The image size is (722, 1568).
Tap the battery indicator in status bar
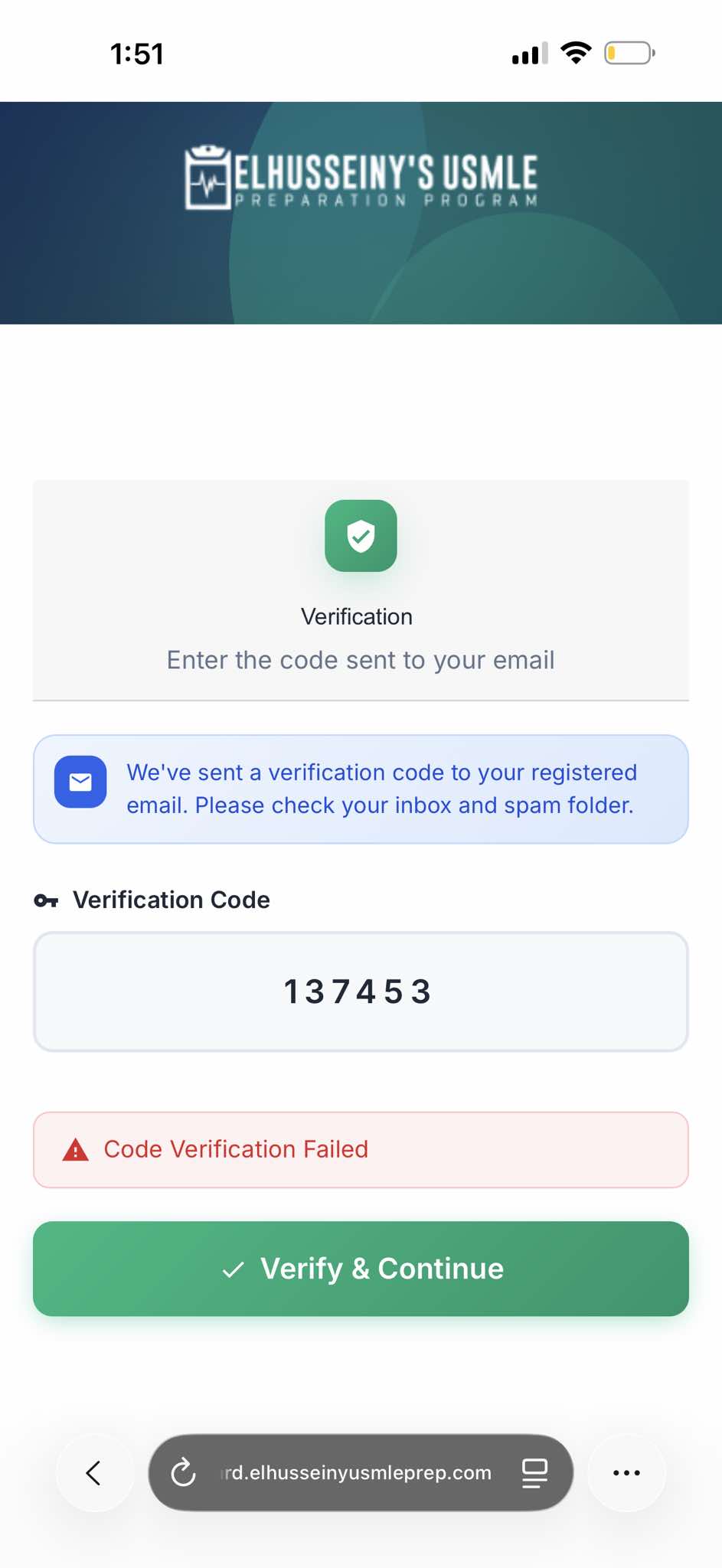(629, 54)
